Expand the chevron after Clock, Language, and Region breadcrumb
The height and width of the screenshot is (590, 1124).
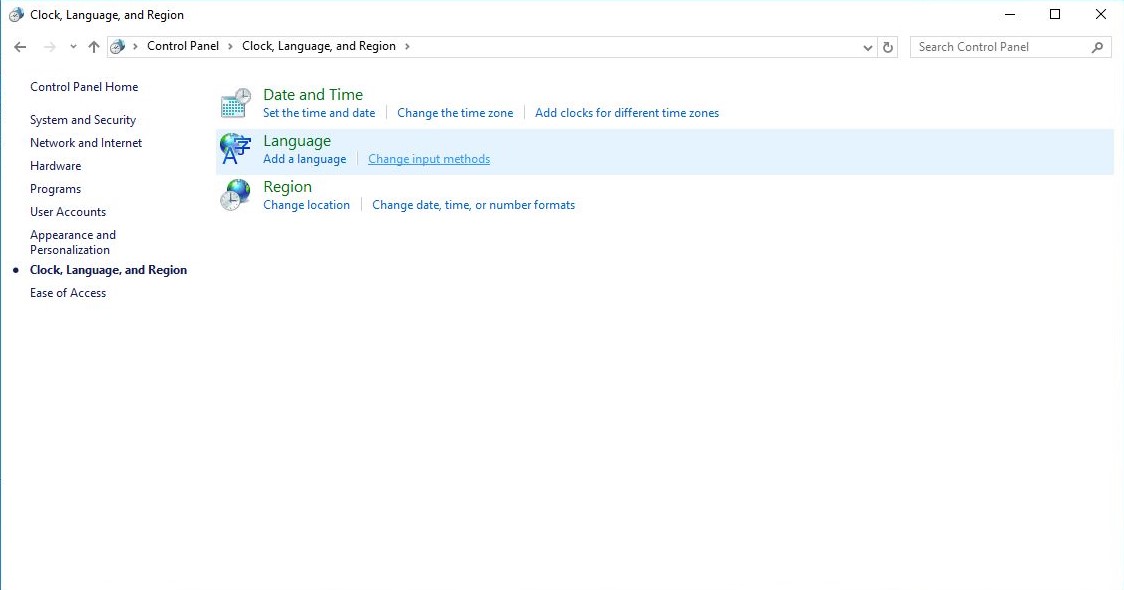[407, 47]
